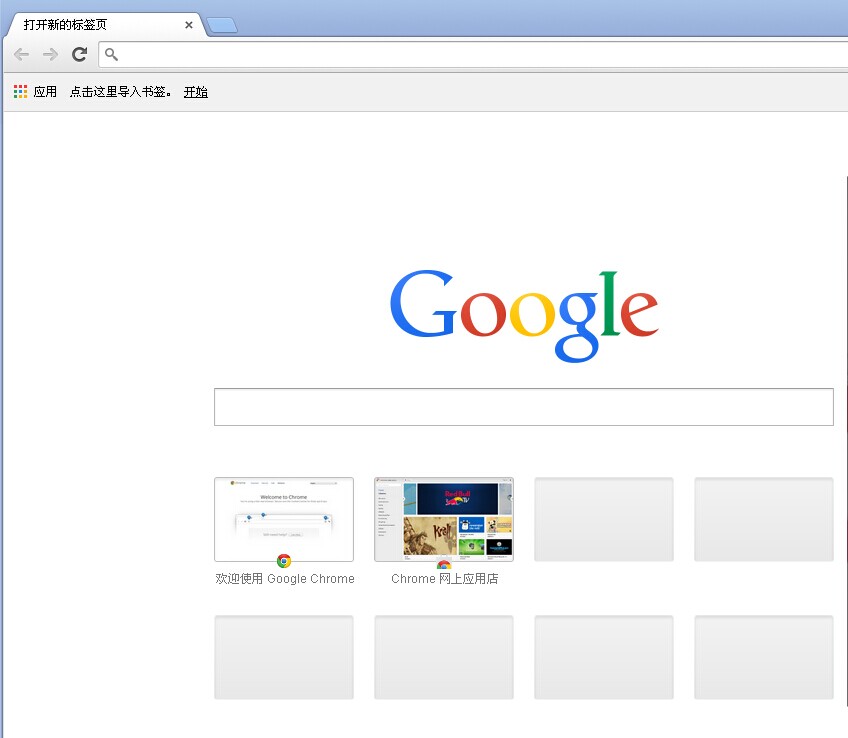Close the 打开新的标签页 tab
The image size is (848, 738).
pyautogui.click(x=189, y=25)
